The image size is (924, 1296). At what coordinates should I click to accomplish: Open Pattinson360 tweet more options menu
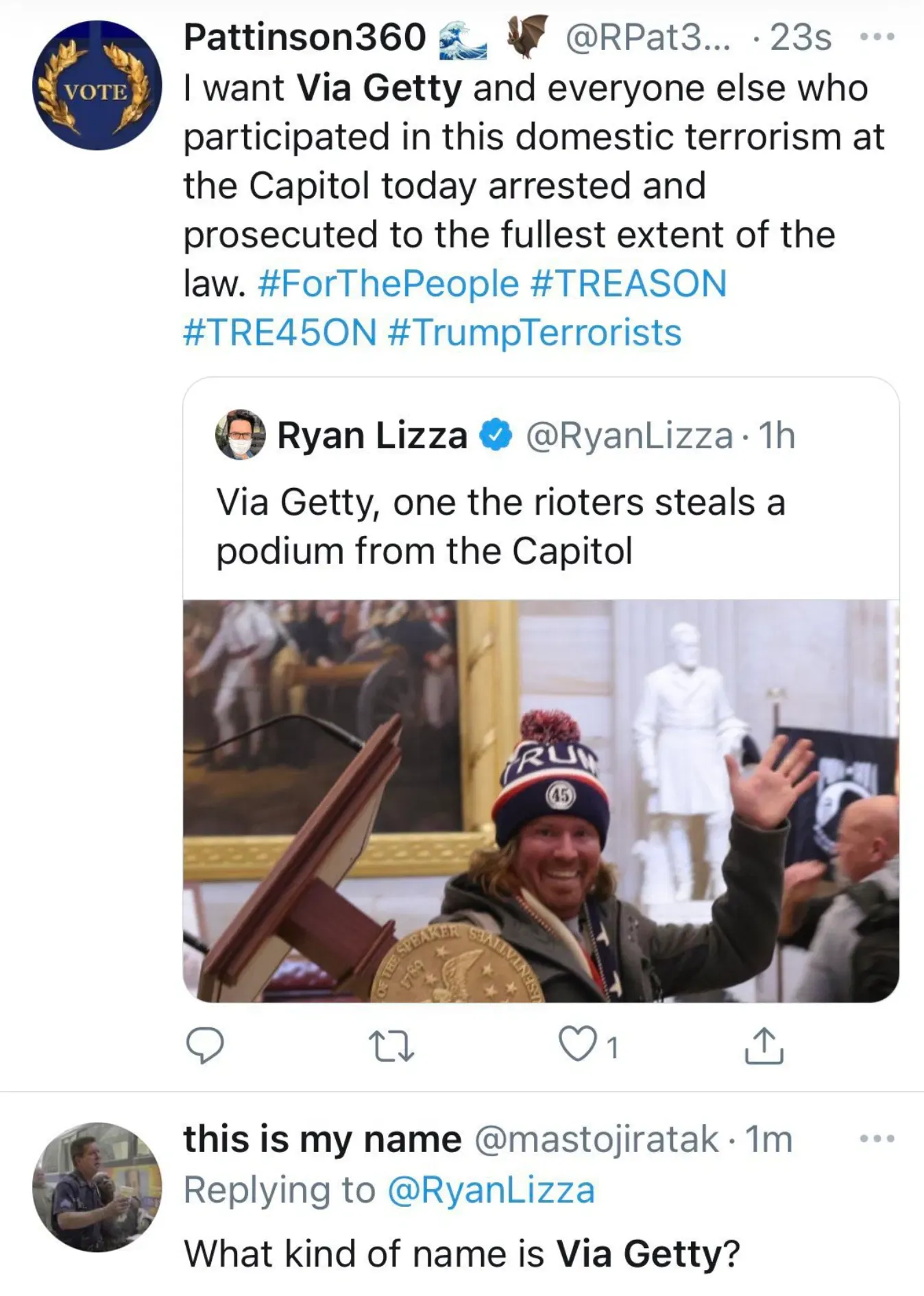(877, 37)
